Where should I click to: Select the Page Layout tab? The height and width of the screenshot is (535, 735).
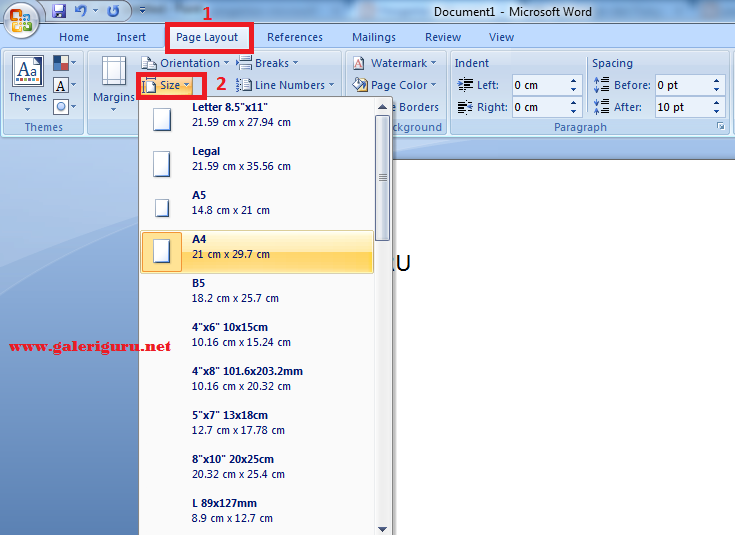click(207, 37)
